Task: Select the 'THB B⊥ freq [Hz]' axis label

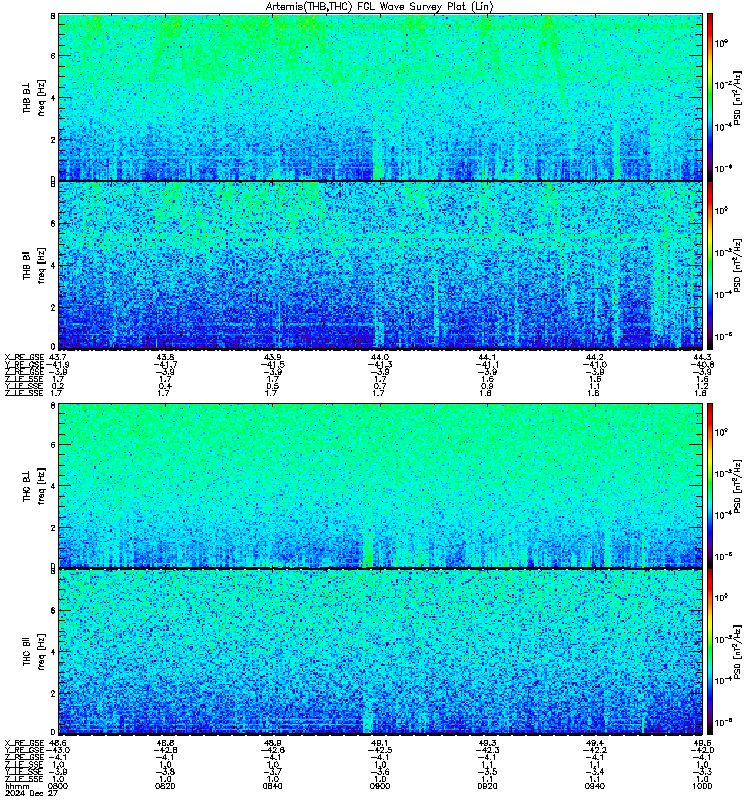Action: click(34, 97)
